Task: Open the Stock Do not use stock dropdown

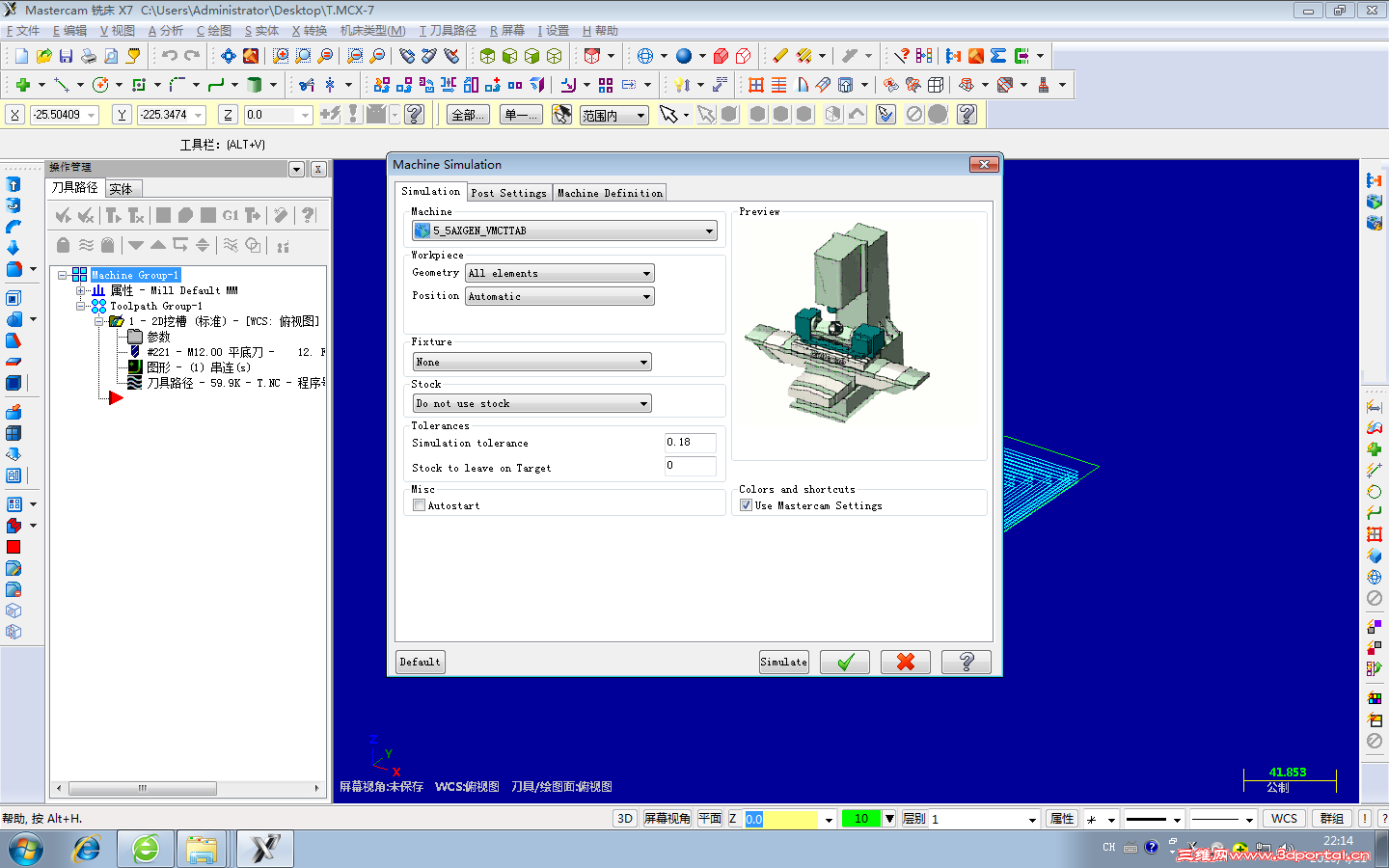Action: coord(532,403)
